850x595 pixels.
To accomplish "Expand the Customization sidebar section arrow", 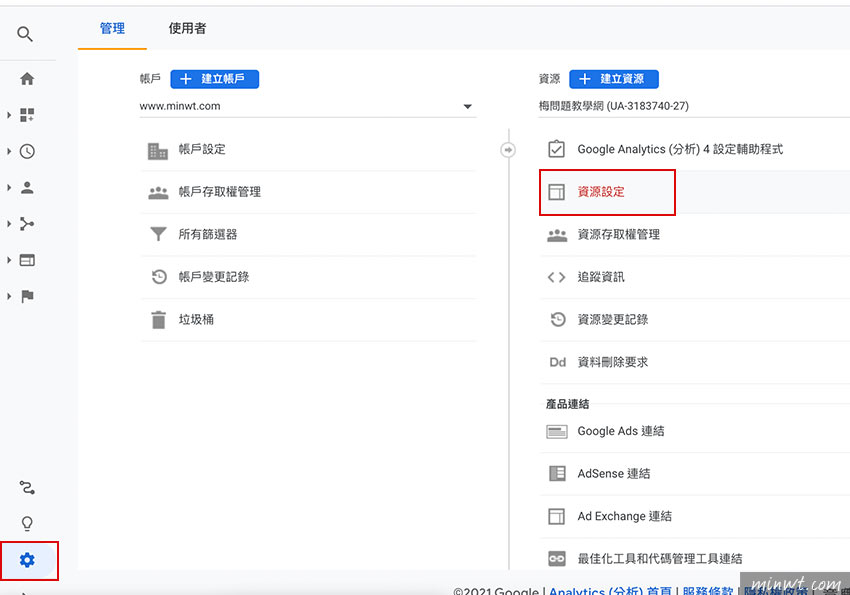I will pyautogui.click(x=9, y=115).
